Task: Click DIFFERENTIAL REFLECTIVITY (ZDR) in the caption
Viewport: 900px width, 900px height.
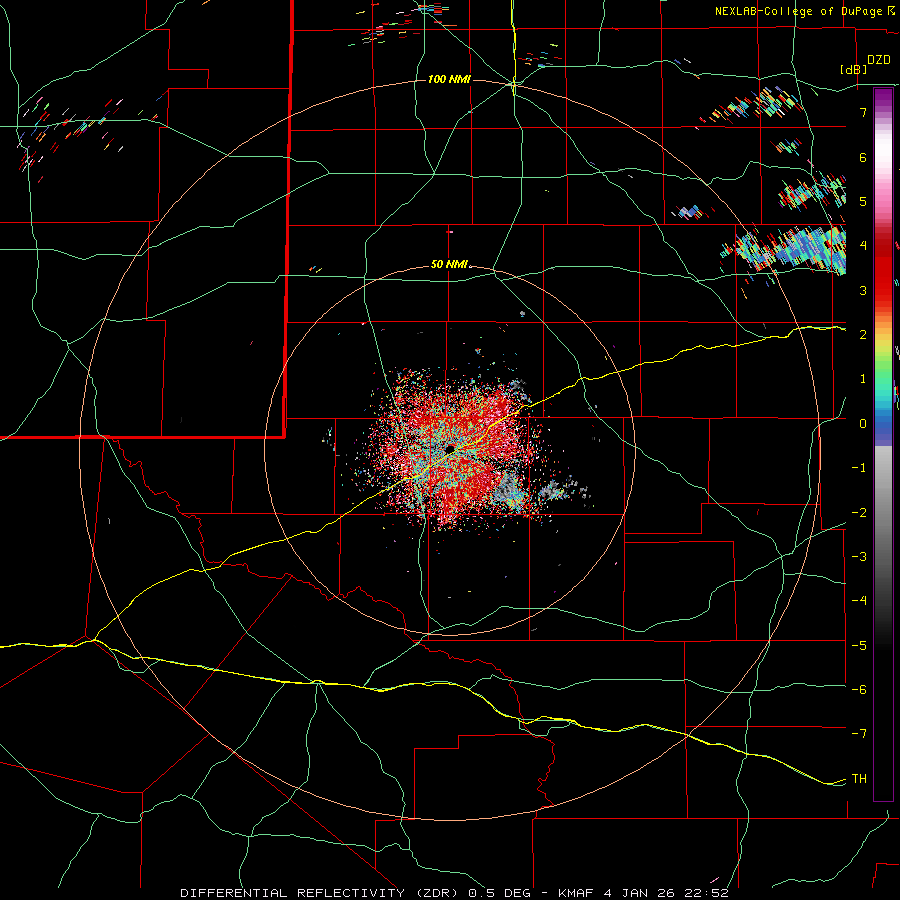Action: point(321,893)
